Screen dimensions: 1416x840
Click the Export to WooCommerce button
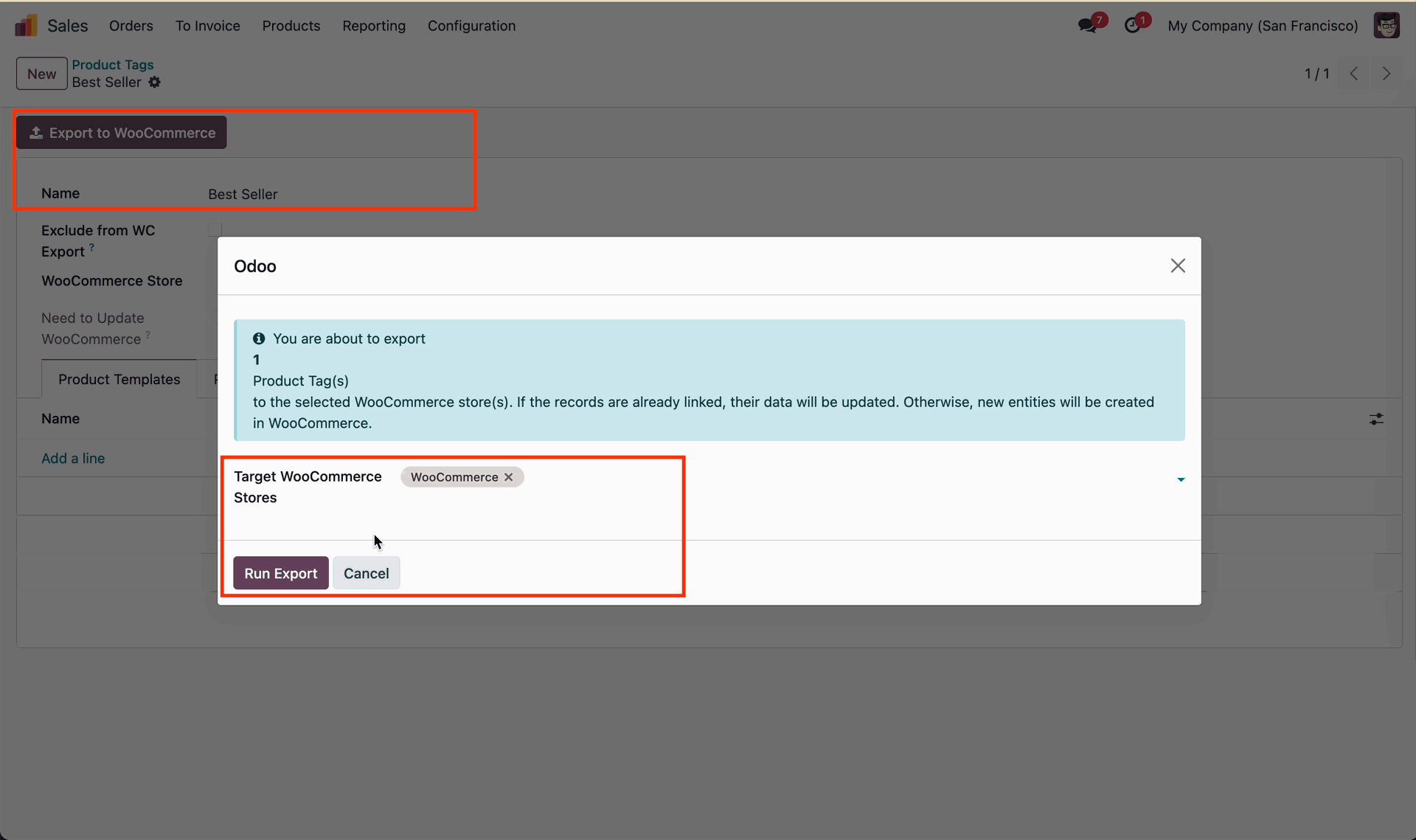coord(122,133)
